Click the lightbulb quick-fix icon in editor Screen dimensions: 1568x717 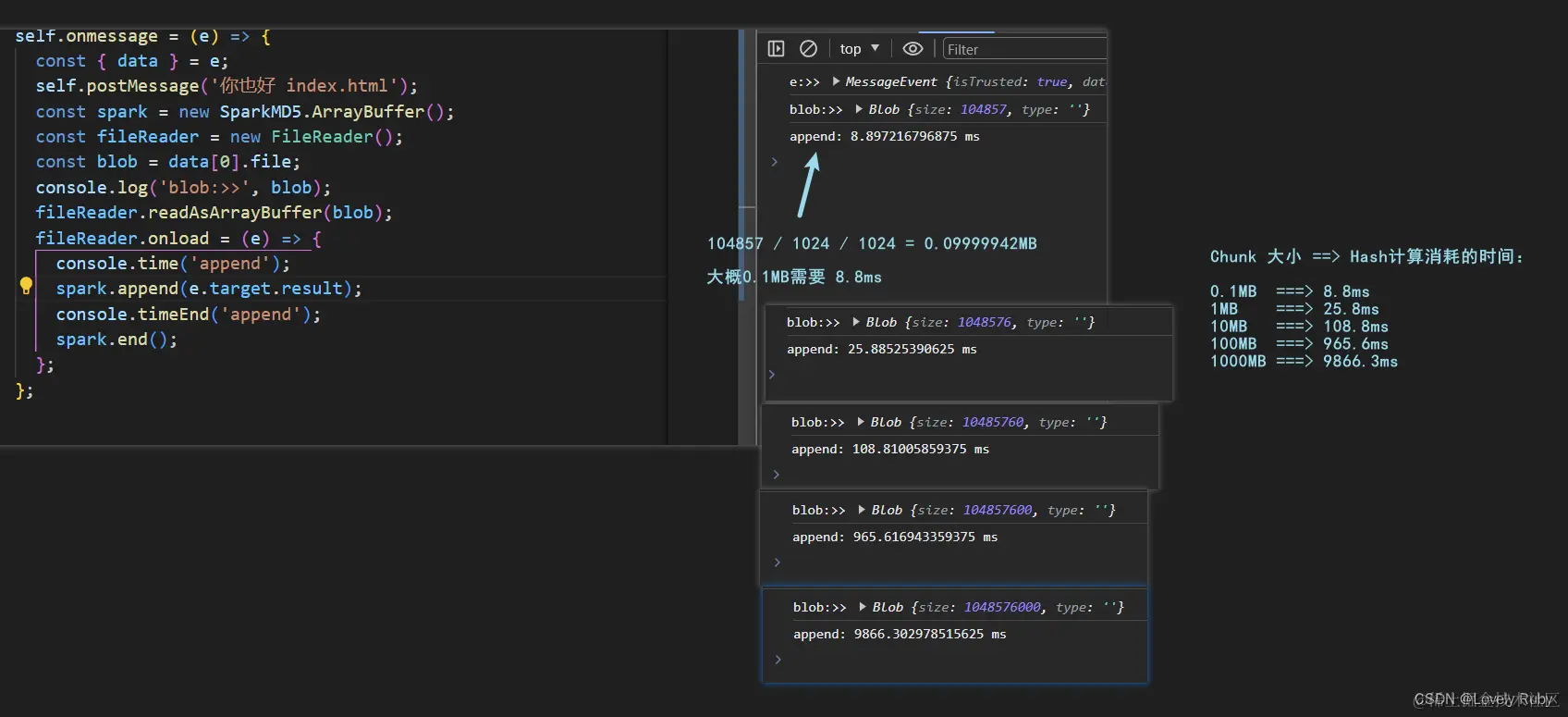click(26, 286)
